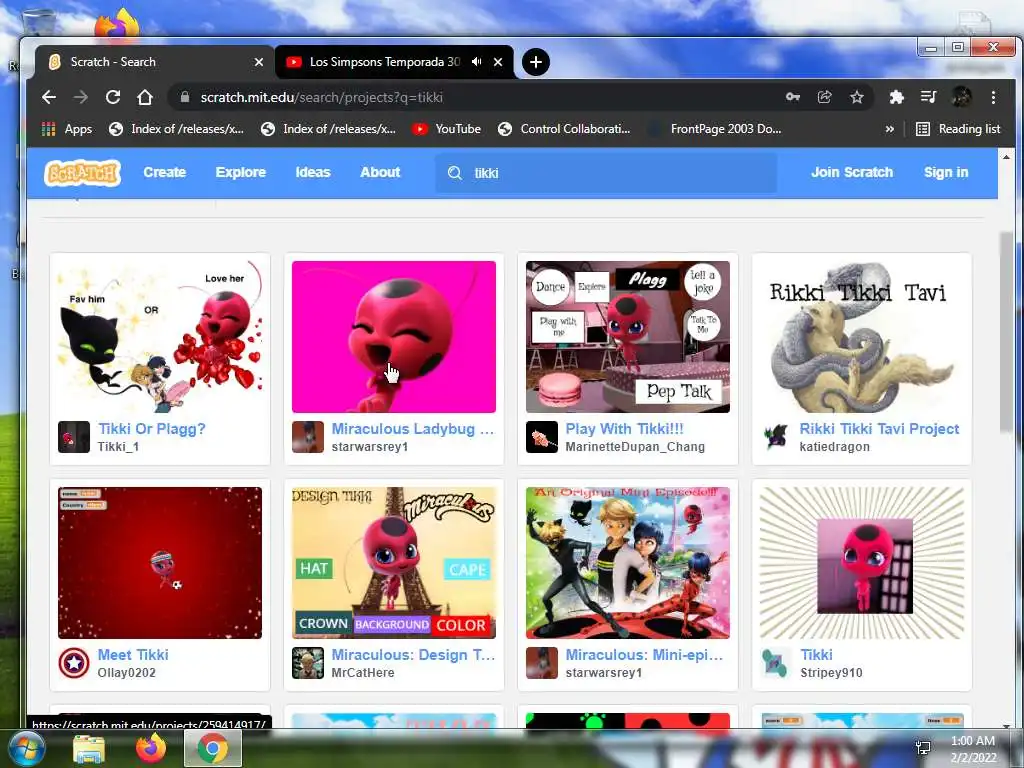
Task: Reload the page with the refresh icon
Action: 113,97
